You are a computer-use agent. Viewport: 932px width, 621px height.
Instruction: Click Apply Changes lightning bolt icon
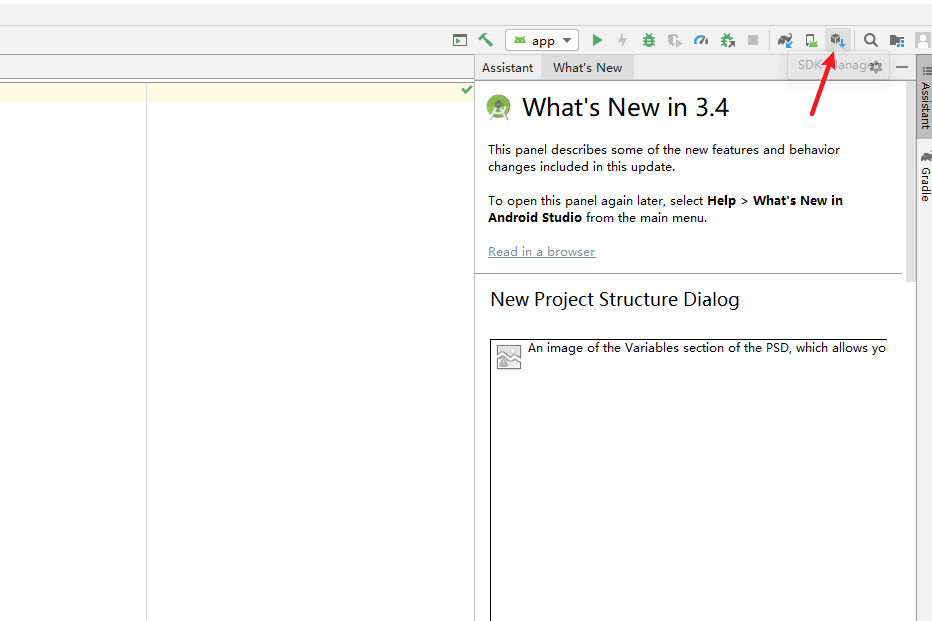pyautogui.click(x=622, y=40)
